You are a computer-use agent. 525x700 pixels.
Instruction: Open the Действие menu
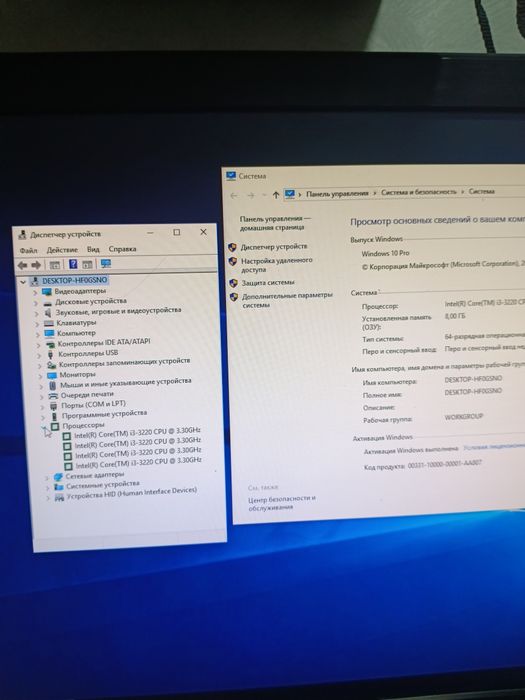(x=62, y=250)
